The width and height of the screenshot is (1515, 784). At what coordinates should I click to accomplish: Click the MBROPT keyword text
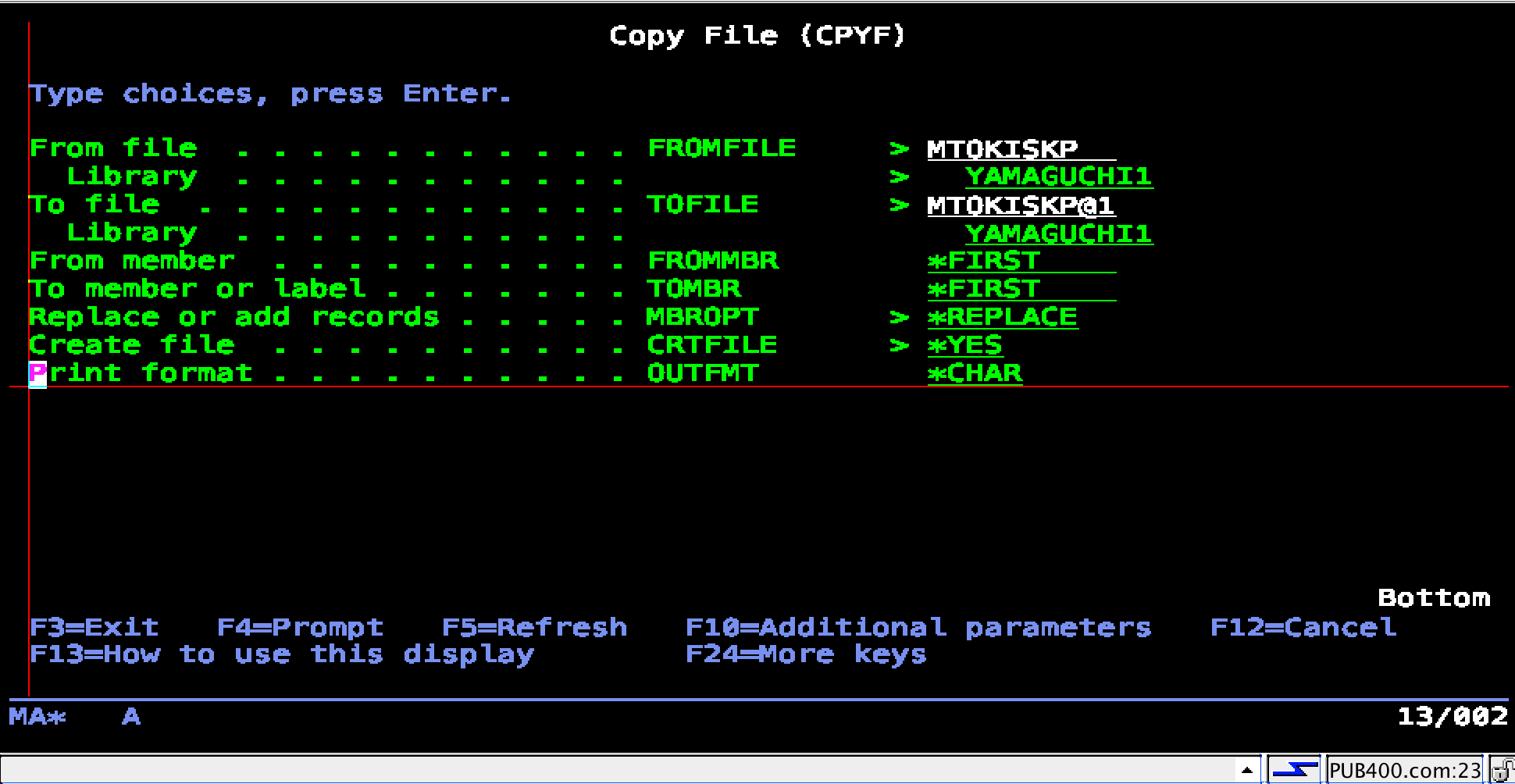(703, 317)
